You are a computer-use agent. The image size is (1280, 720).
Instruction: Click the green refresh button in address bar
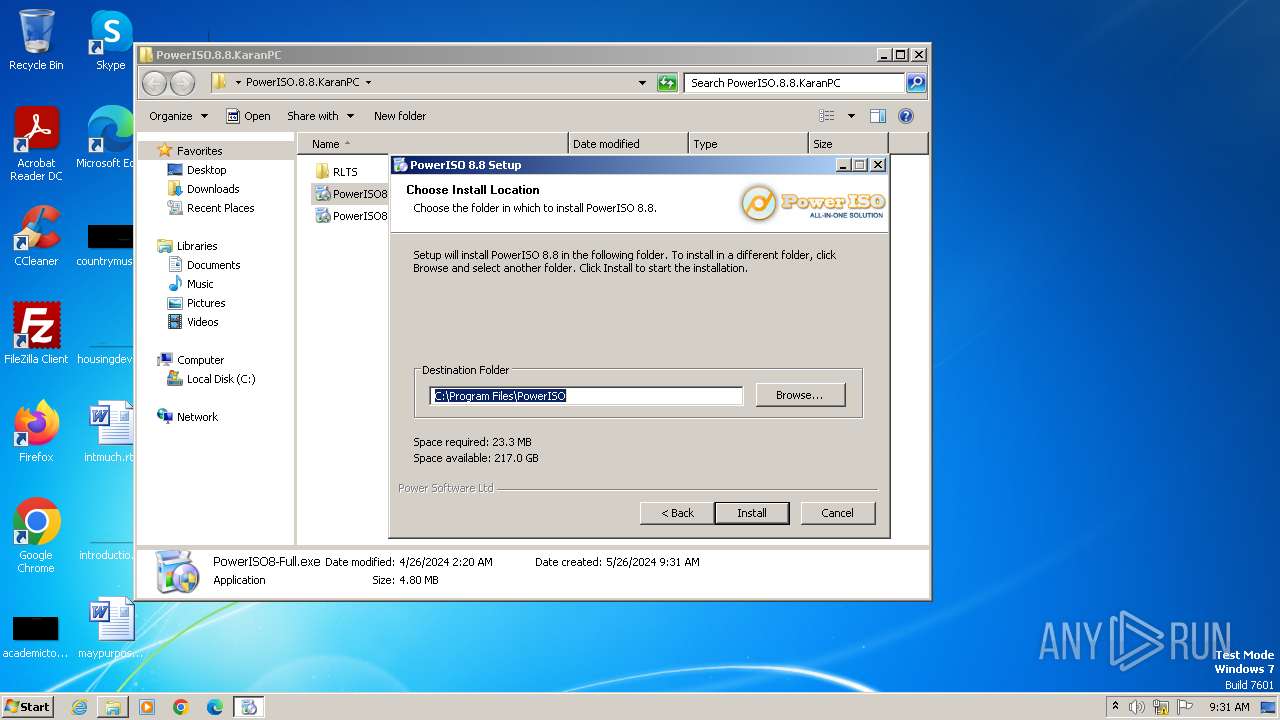point(667,83)
